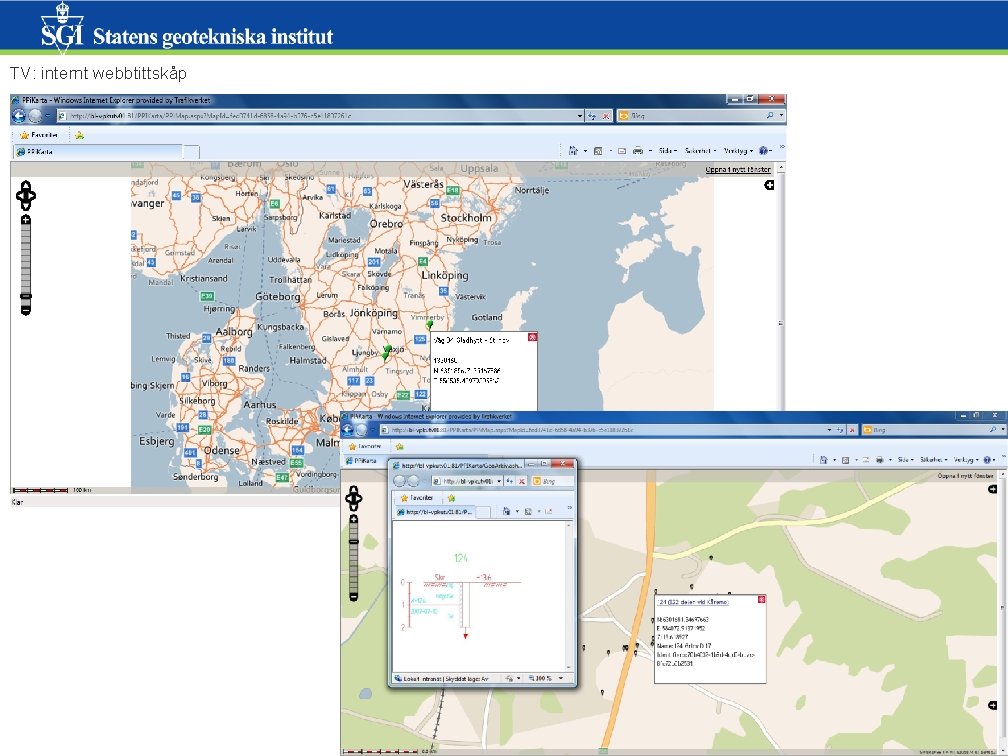Click the vertical scrollbar in GeoArkiv popup window

click(568, 596)
